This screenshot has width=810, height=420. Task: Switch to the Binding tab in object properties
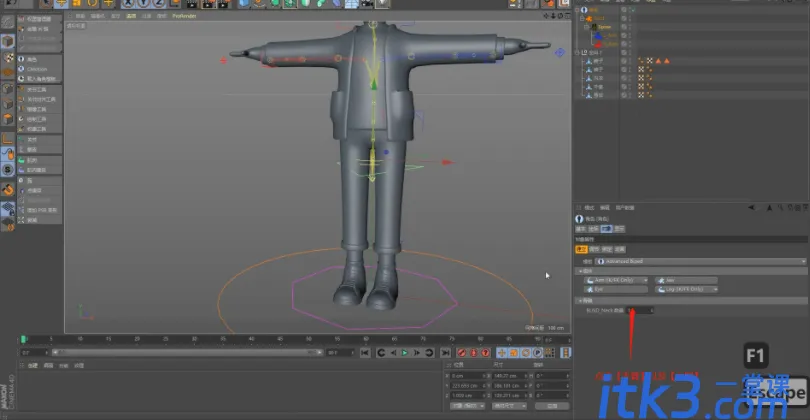point(607,250)
